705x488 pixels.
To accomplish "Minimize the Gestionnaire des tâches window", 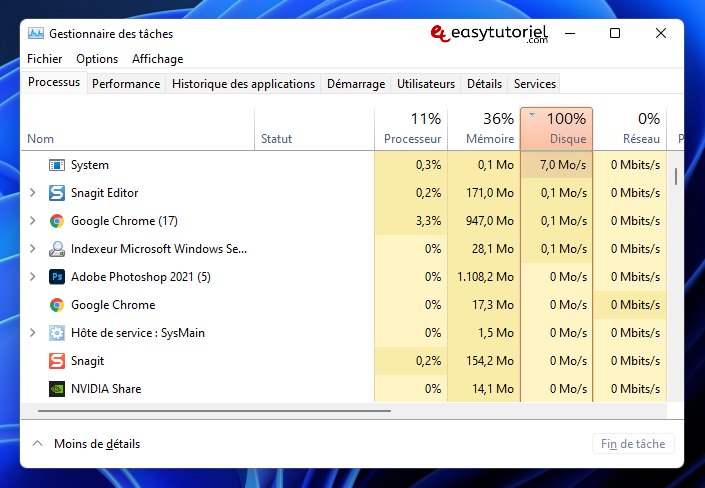I will (x=570, y=33).
